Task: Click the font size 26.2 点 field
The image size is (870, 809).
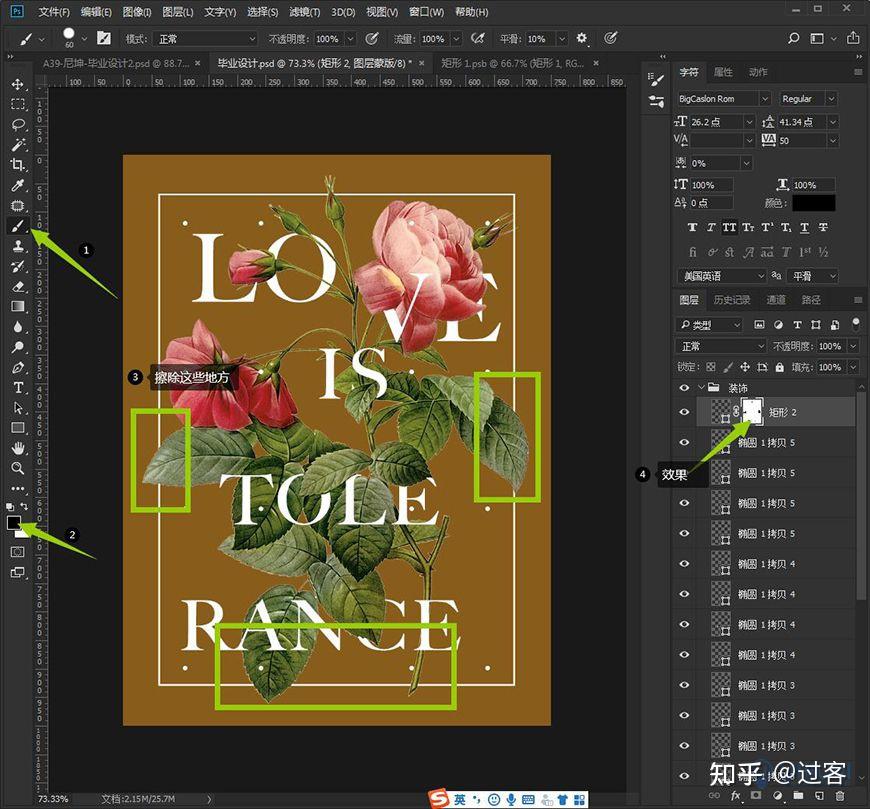Action: click(x=716, y=122)
